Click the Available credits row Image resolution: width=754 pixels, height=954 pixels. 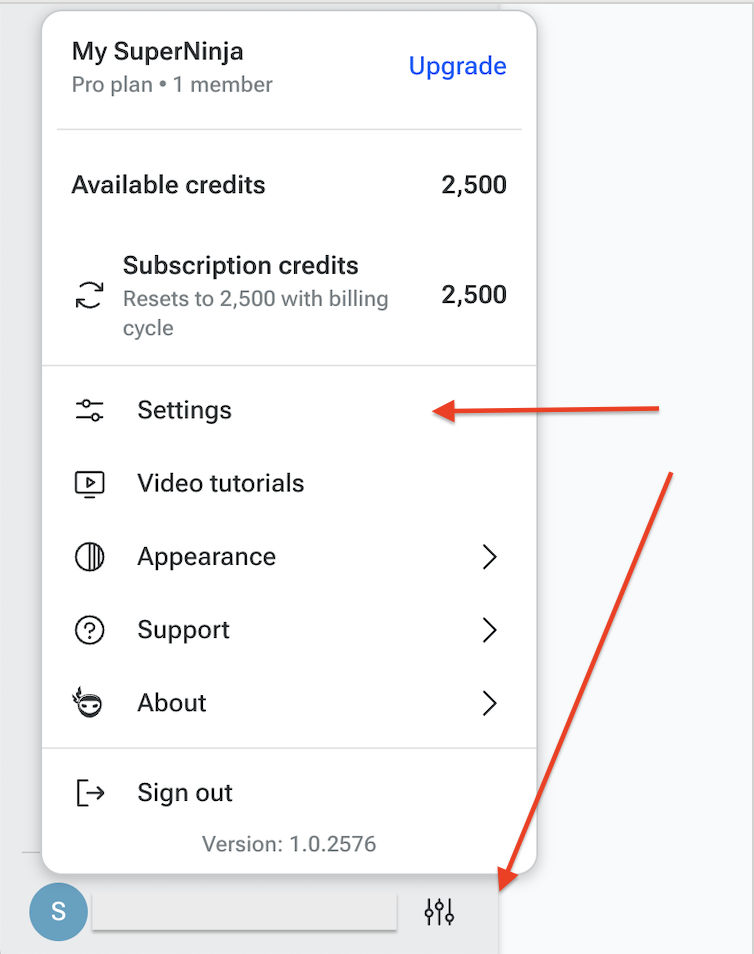coord(289,185)
